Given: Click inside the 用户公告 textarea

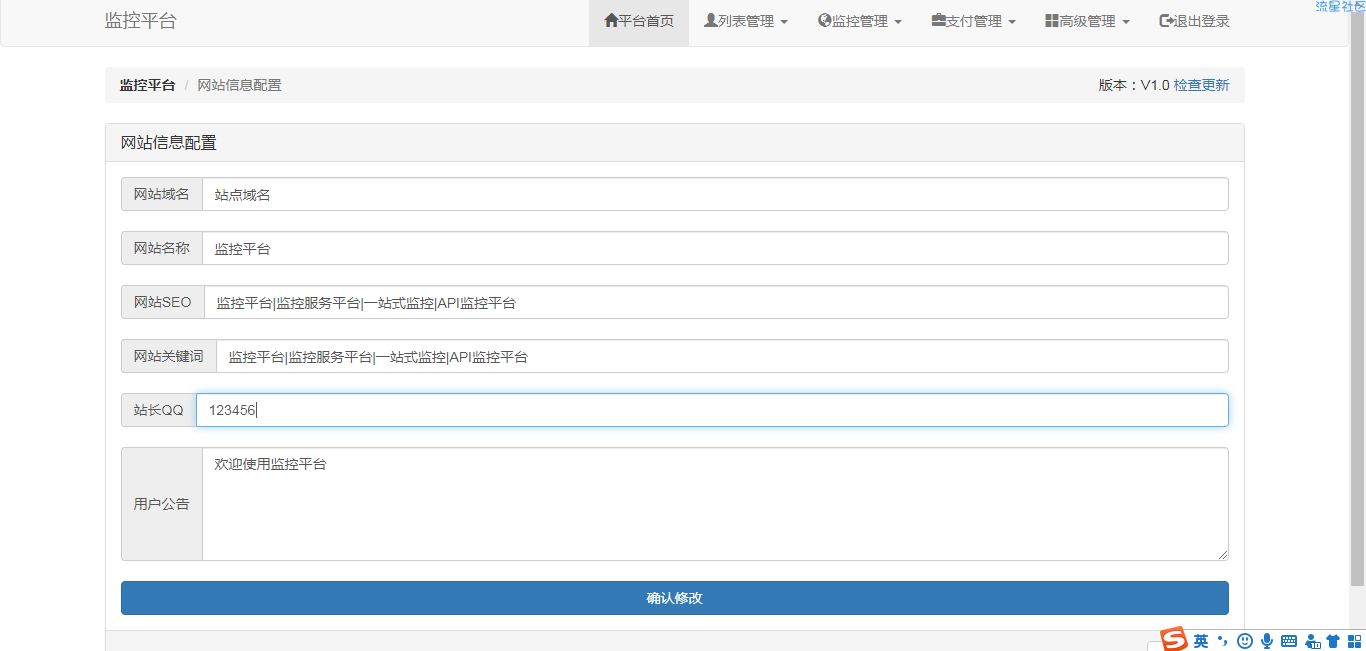Looking at the screenshot, I should (714, 504).
